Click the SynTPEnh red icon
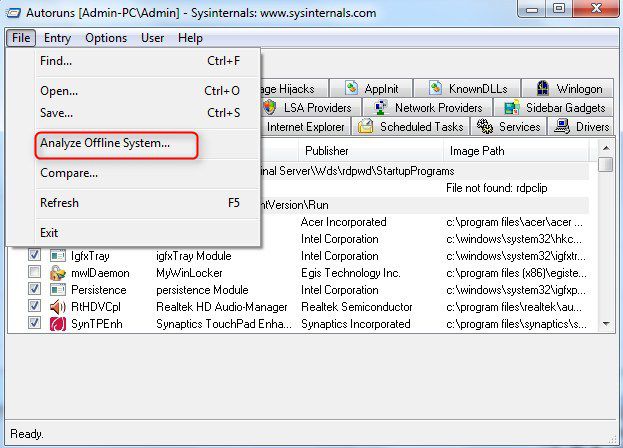 [58, 324]
